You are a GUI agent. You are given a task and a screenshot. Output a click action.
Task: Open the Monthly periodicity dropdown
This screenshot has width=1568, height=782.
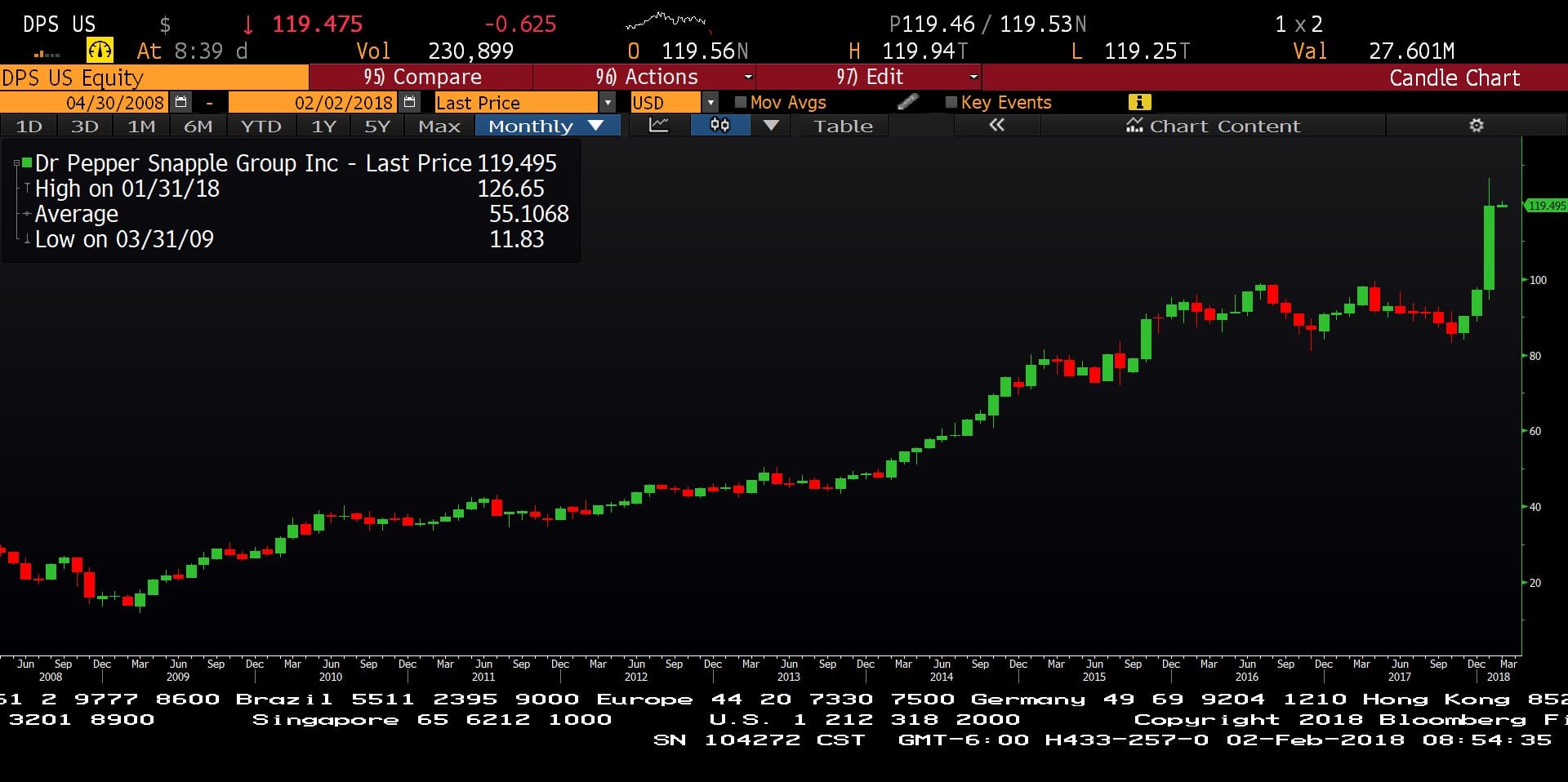pos(547,126)
